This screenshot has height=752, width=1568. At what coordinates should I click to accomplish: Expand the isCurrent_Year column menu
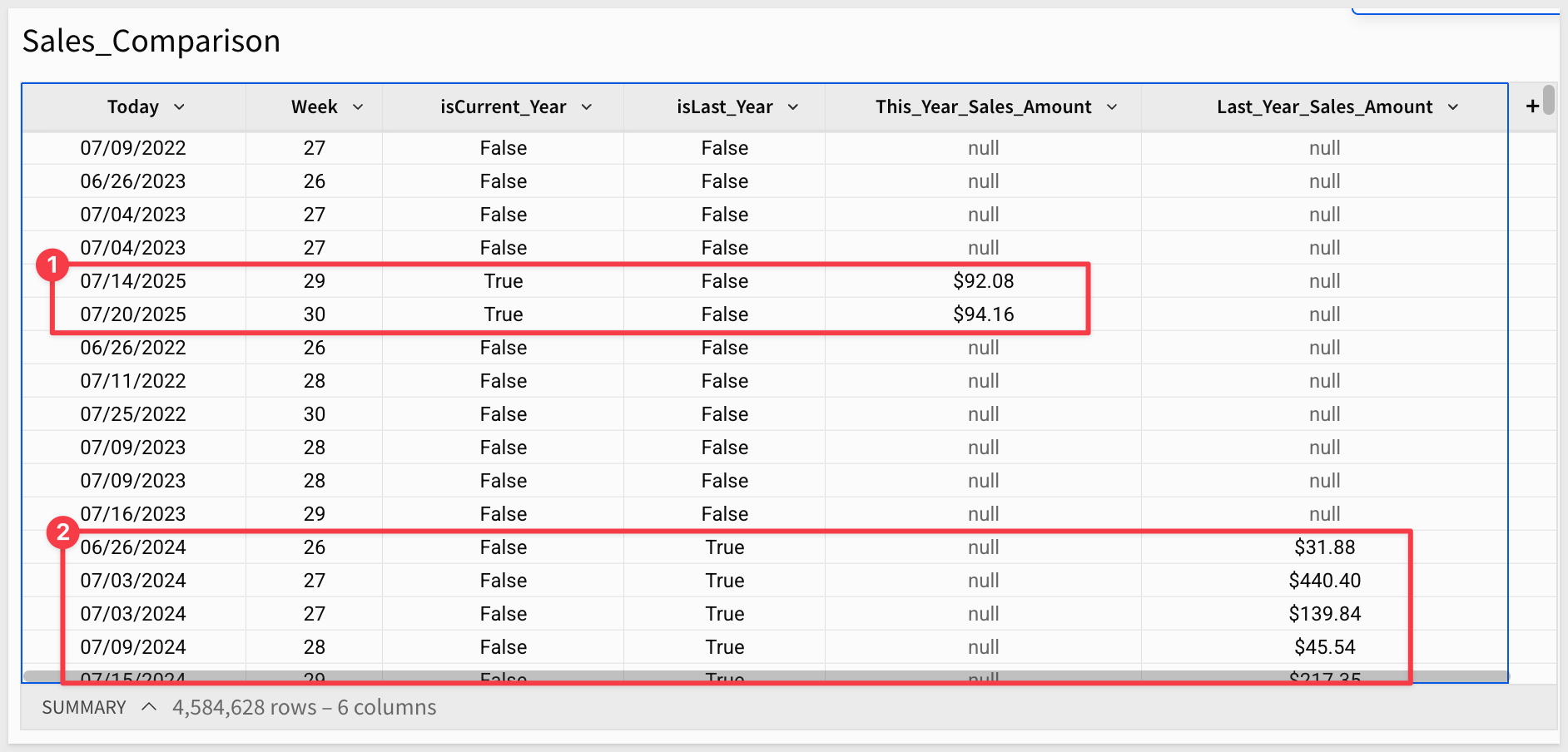587,107
